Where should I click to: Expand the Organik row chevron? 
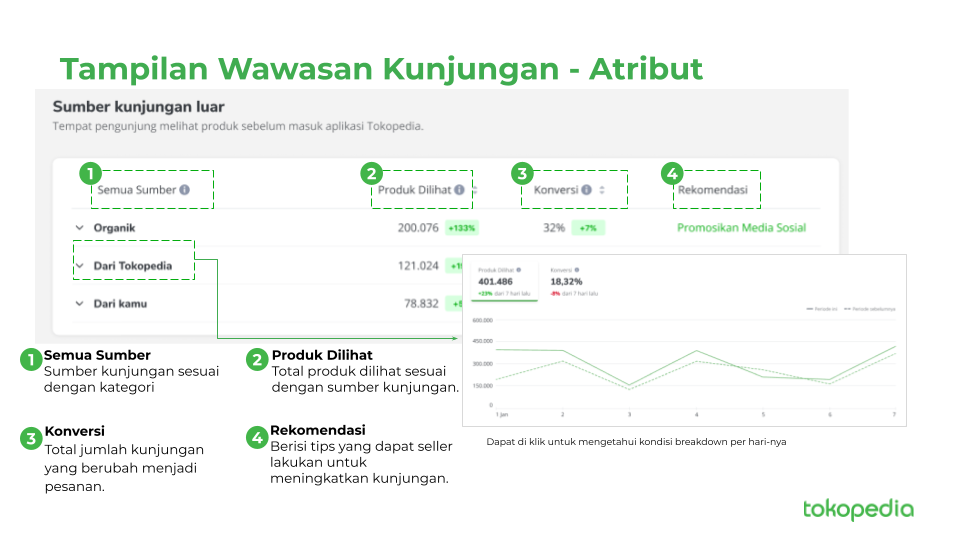tap(80, 228)
